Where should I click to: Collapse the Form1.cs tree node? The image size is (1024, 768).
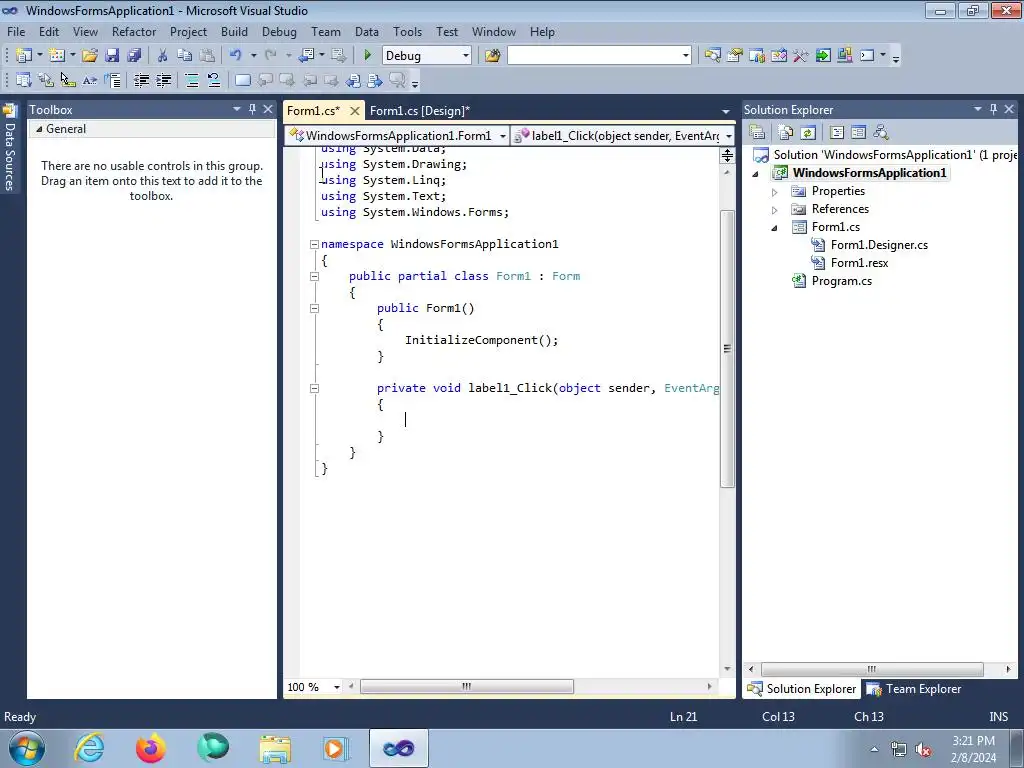click(775, 228)
